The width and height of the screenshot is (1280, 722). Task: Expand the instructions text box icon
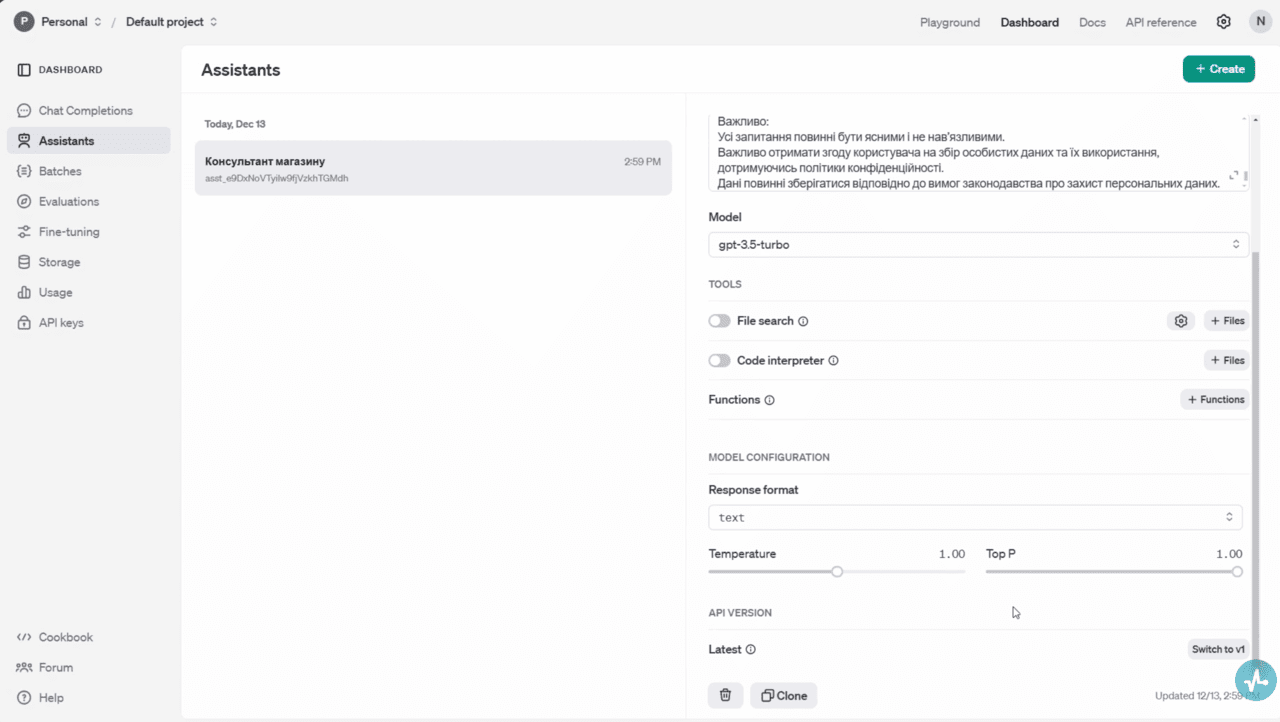[1234, 176]
